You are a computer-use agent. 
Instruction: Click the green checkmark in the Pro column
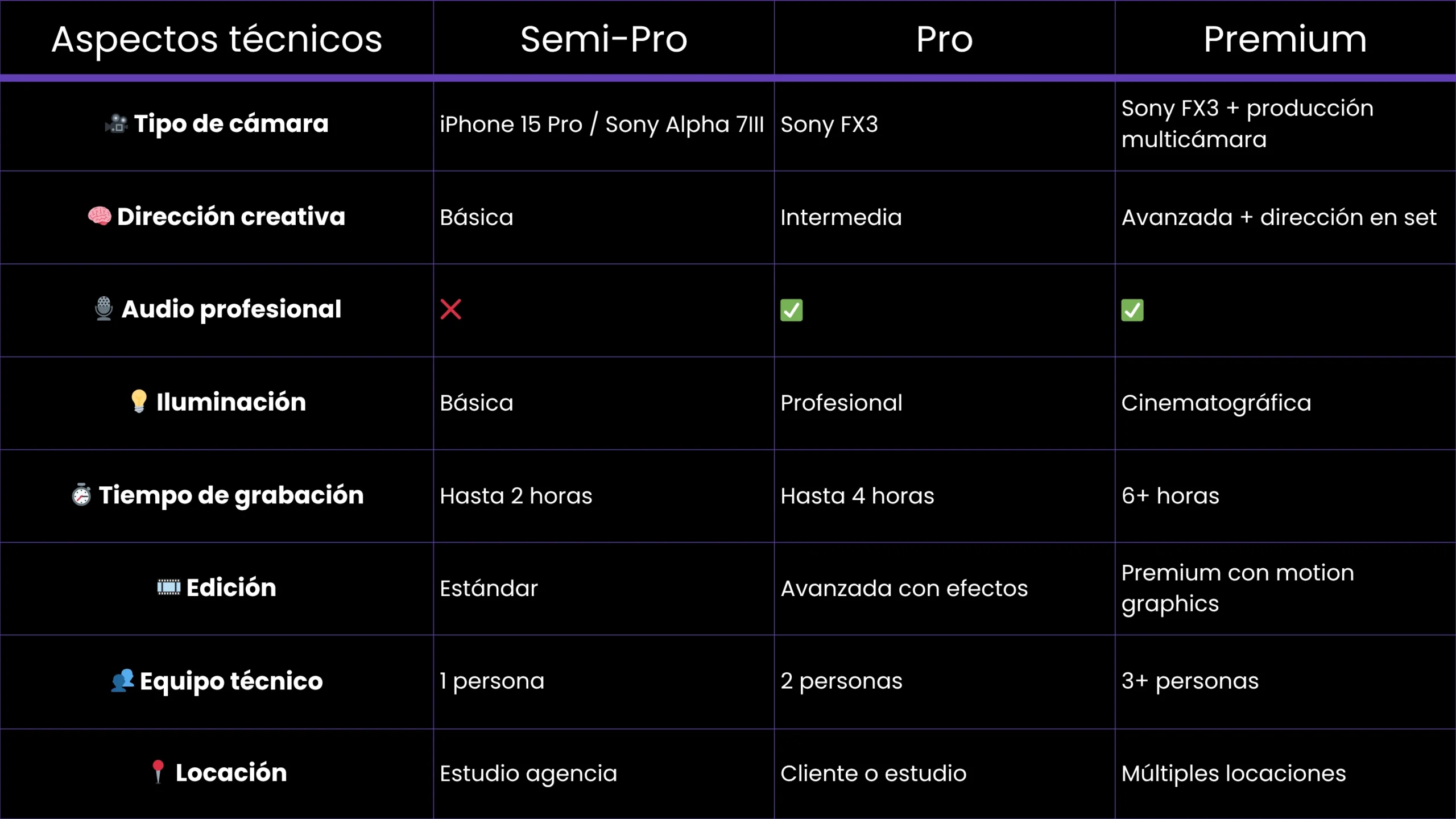click(x=791, y=311)
